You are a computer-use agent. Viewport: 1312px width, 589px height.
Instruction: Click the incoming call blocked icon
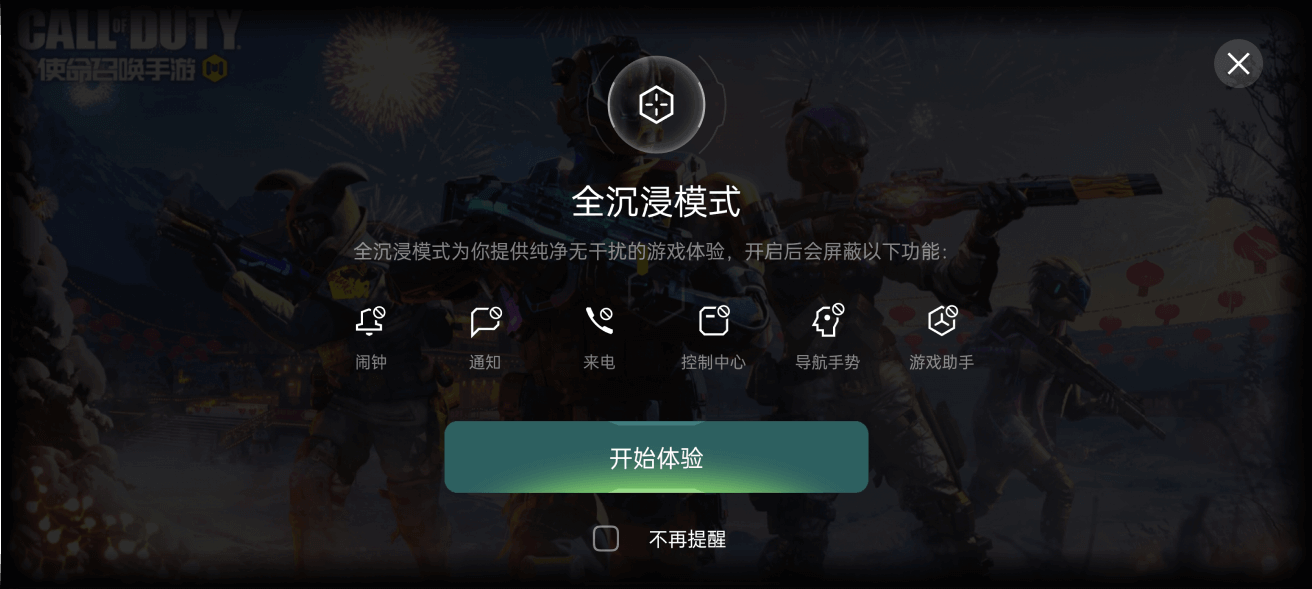tap(599, 321)
